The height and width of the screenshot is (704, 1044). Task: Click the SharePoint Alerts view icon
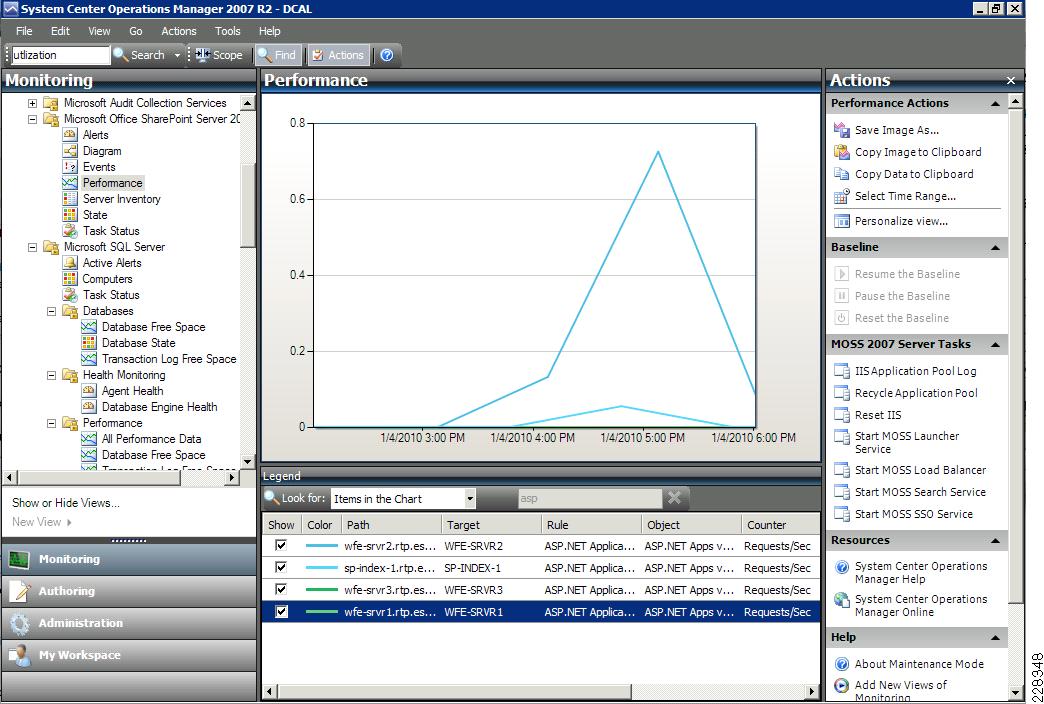[x=70, y=135]
